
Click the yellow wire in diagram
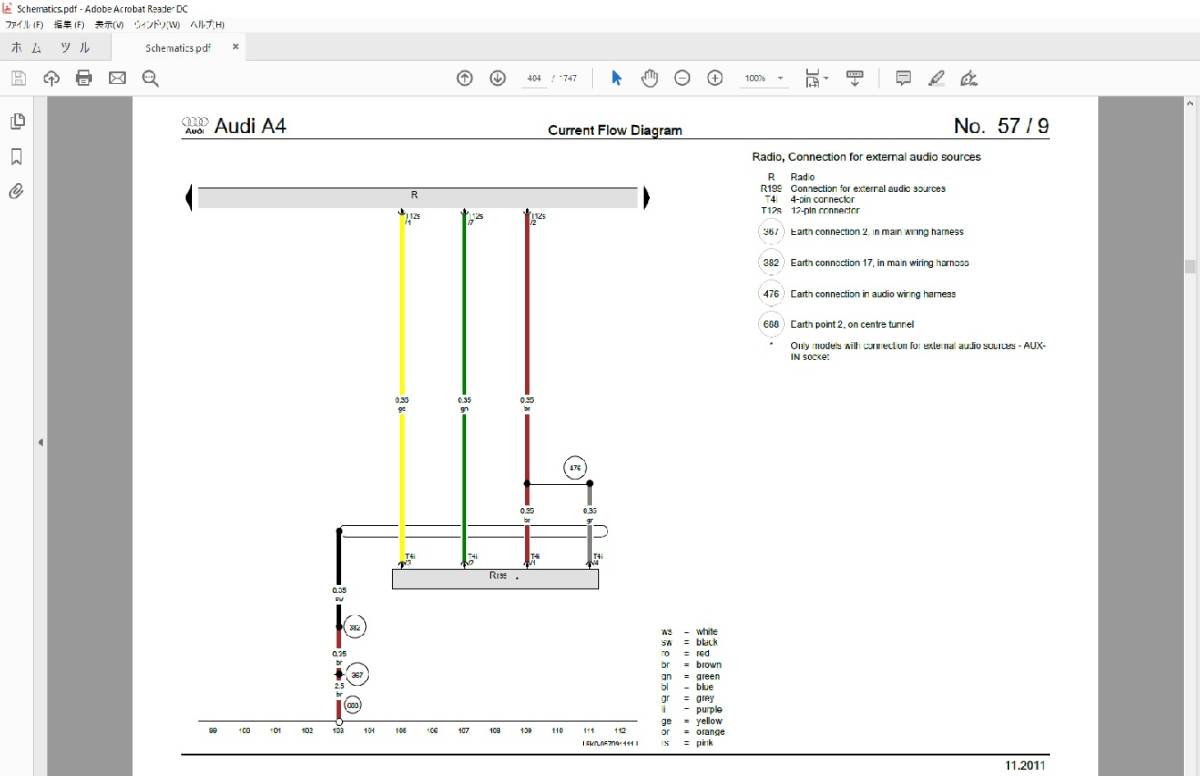(x=402, y=390)
